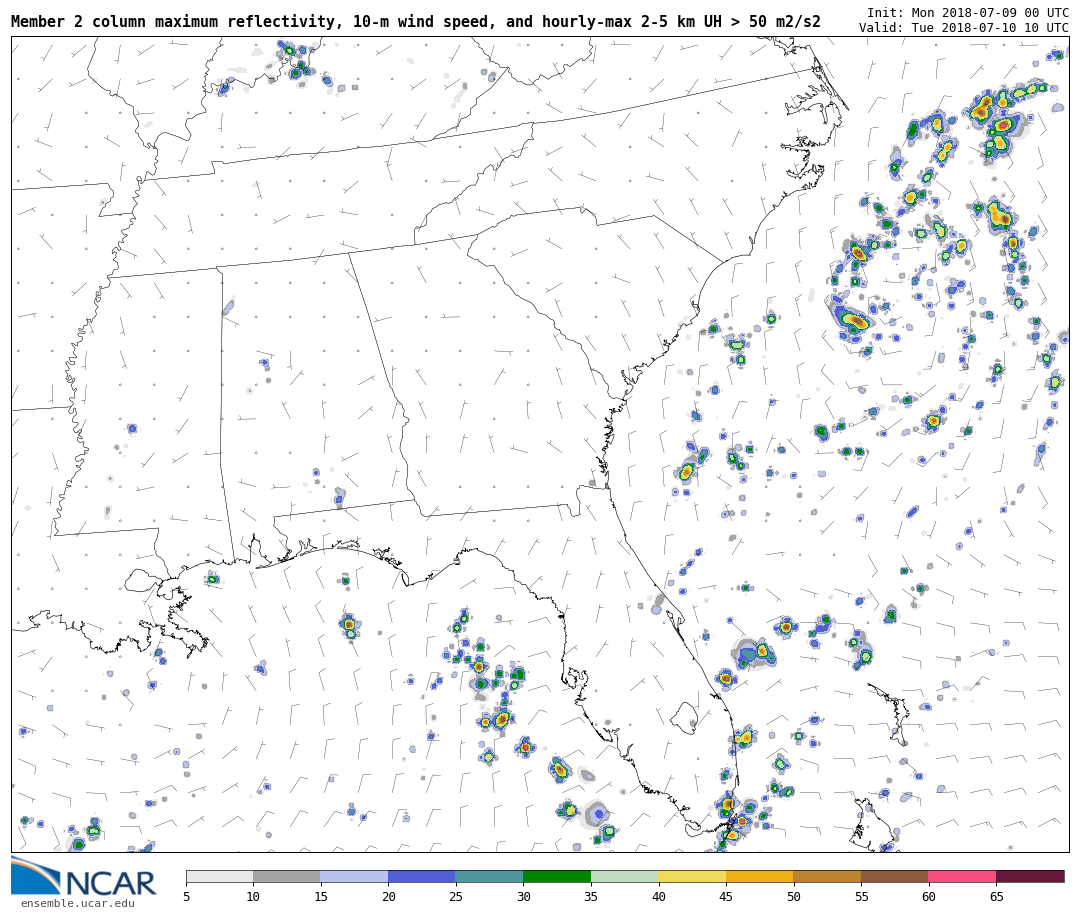Click Lake Okeechobee outline in Florida
Image resolution: width=1080 pixels, height=915 pixels.
point(684,717)
